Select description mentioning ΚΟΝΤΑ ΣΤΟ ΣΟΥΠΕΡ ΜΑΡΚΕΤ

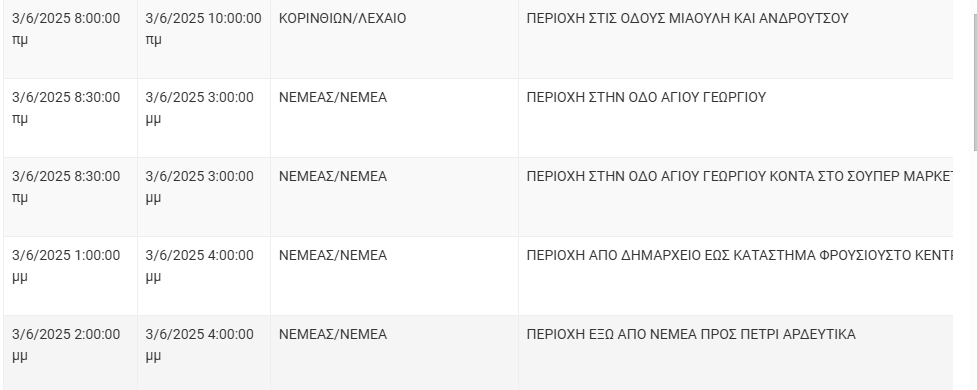(x=740, y=177)
